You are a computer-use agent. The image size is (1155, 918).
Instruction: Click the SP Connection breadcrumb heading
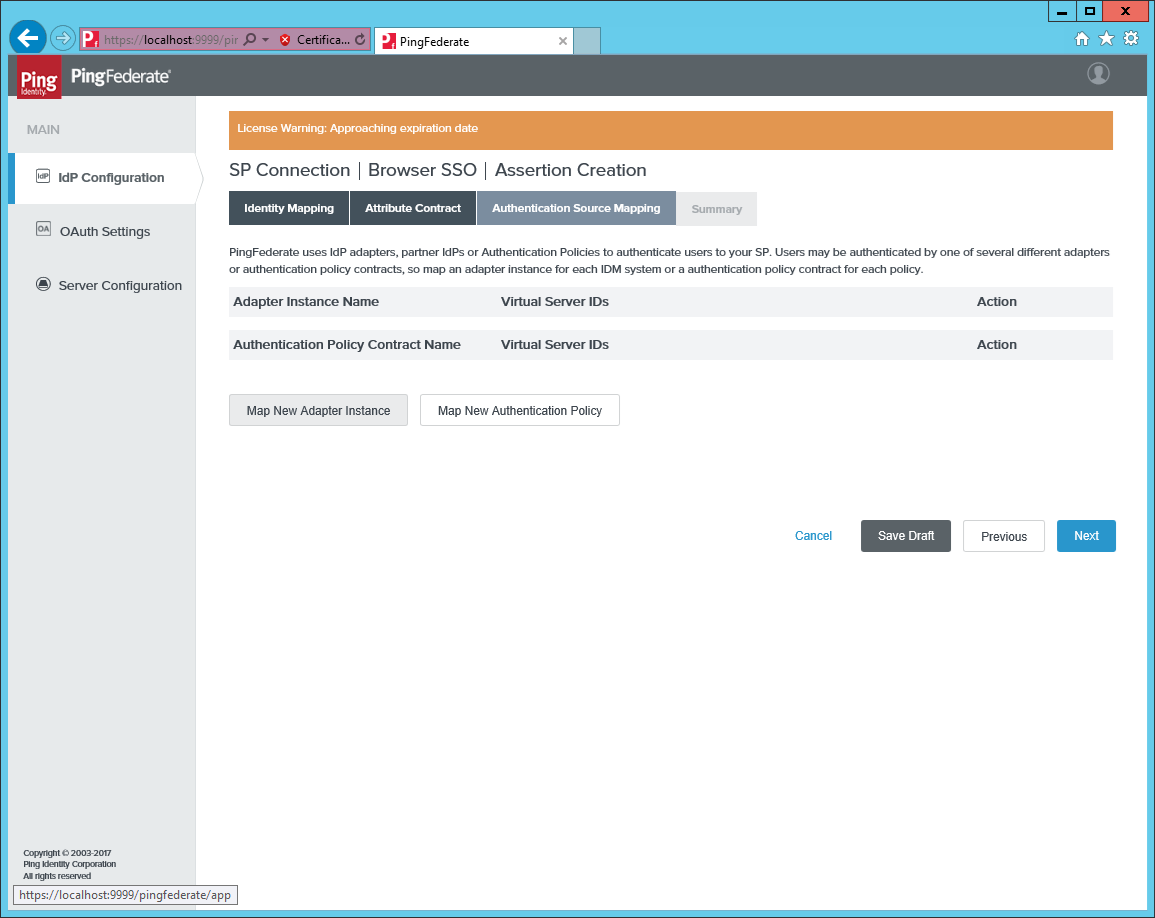pos(289,170)
